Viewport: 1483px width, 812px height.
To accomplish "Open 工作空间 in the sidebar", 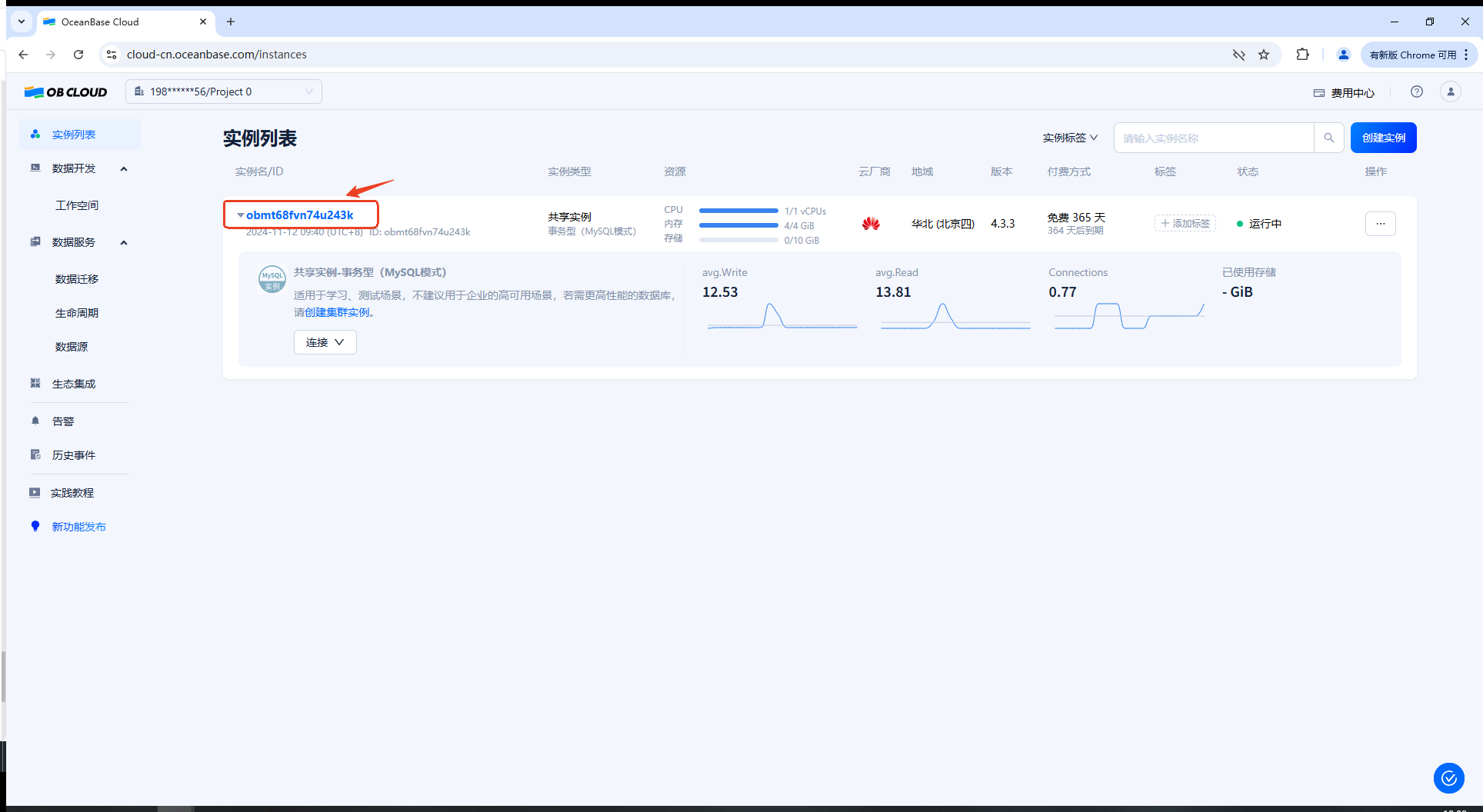I will pos(77,205).
